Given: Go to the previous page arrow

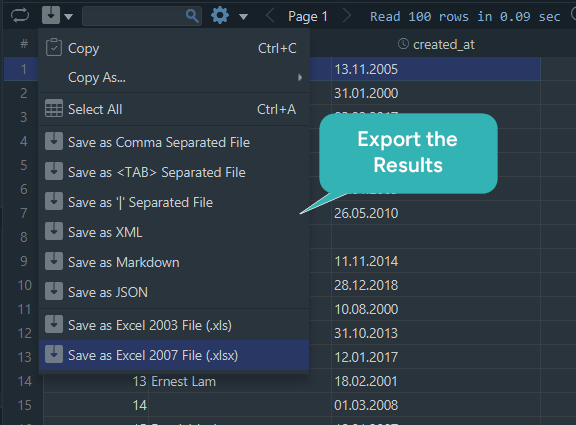Looking at the screenshot, I should click(x=270, y=16).
